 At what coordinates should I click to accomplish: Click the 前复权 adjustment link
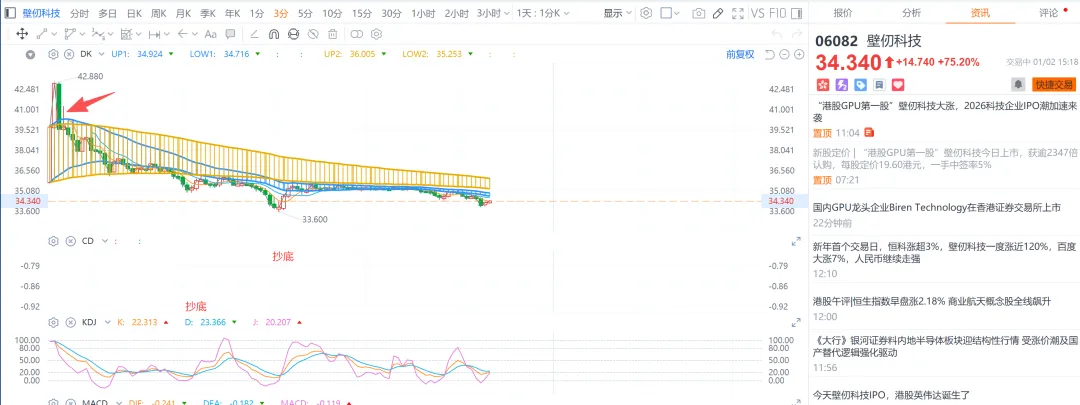click(740, 54)
